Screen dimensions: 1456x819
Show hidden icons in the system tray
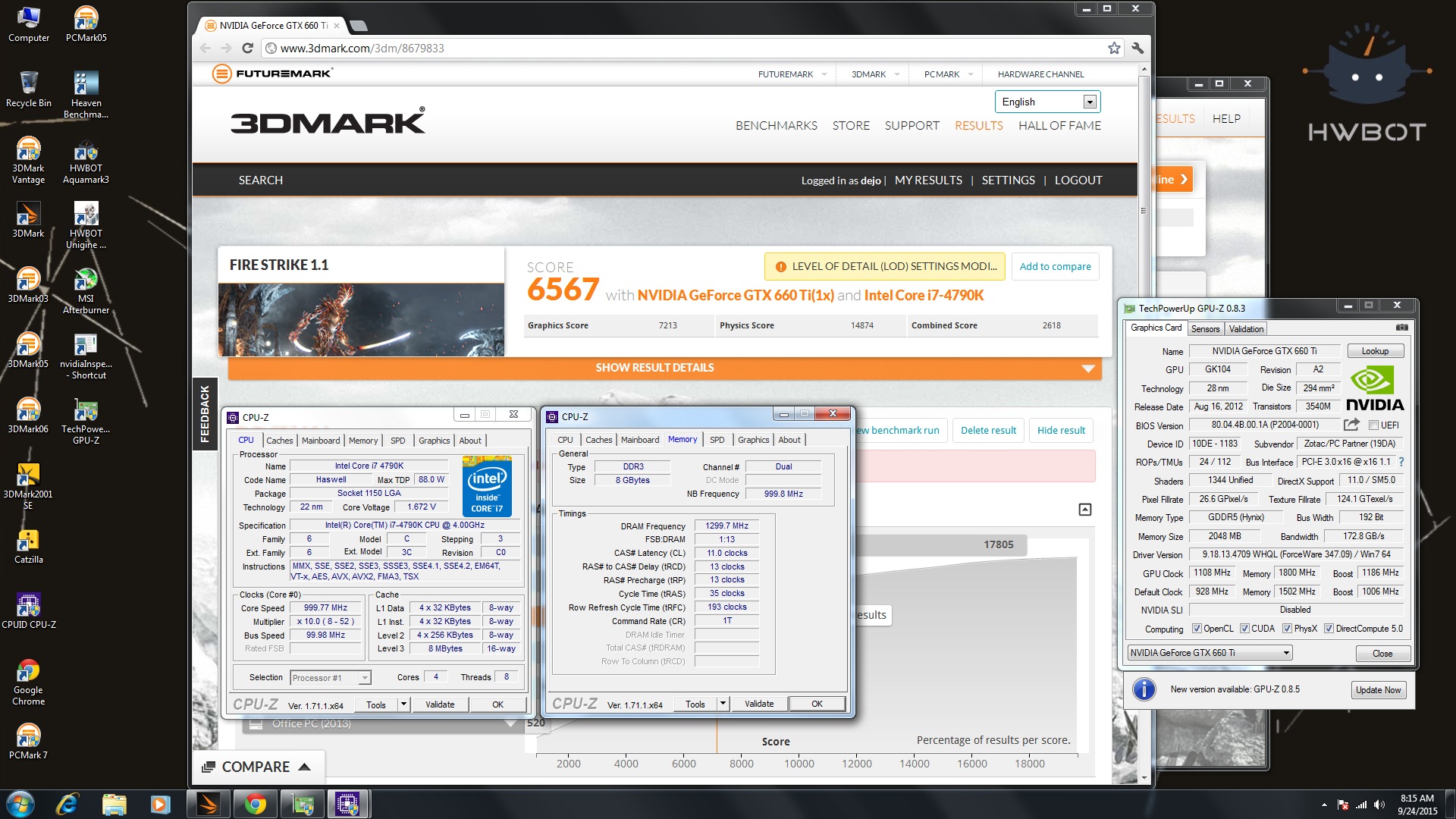pos(1324,805)
